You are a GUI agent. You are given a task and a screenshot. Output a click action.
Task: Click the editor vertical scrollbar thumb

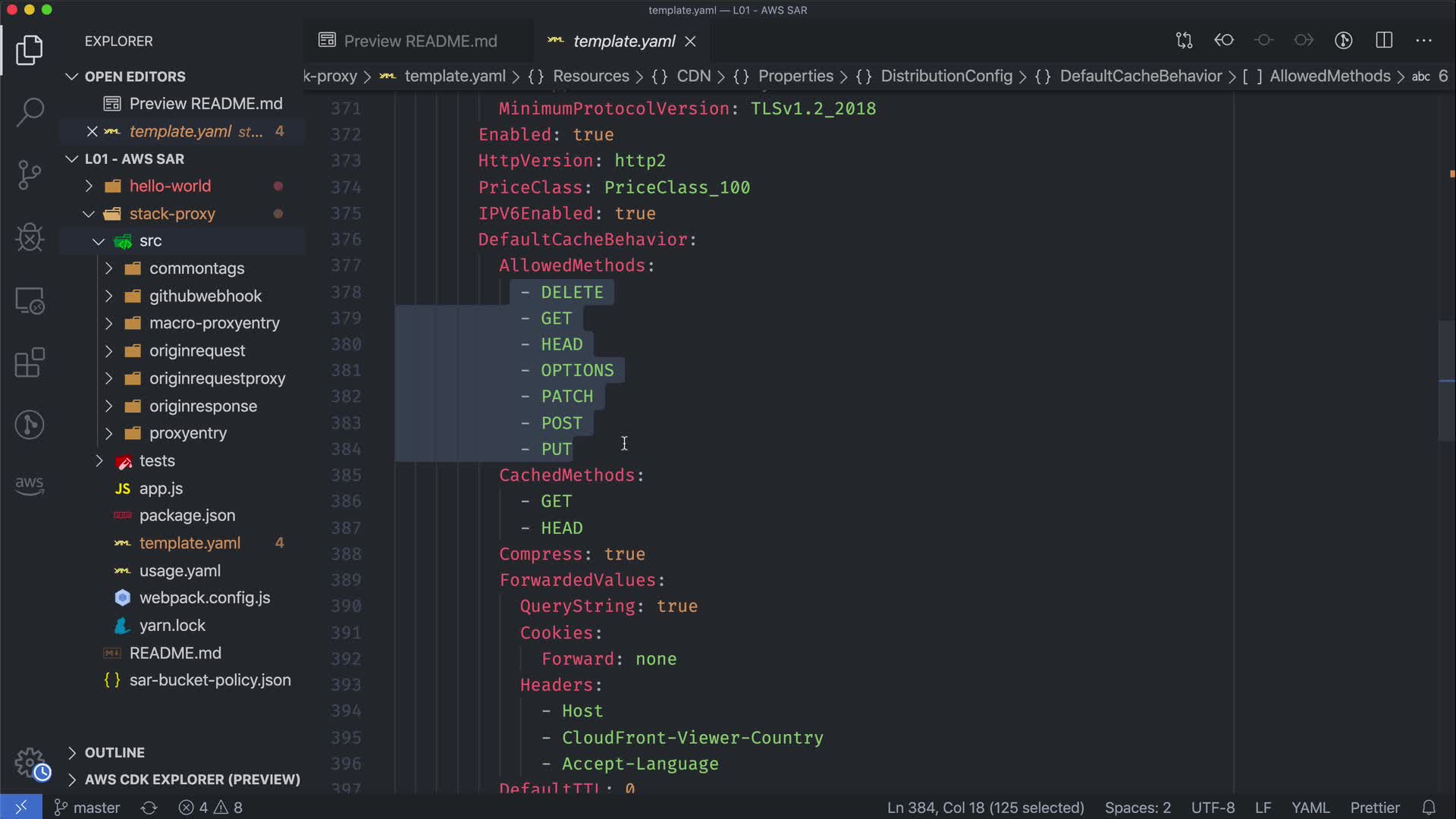pyautogui.click(x=1446, y=381)
